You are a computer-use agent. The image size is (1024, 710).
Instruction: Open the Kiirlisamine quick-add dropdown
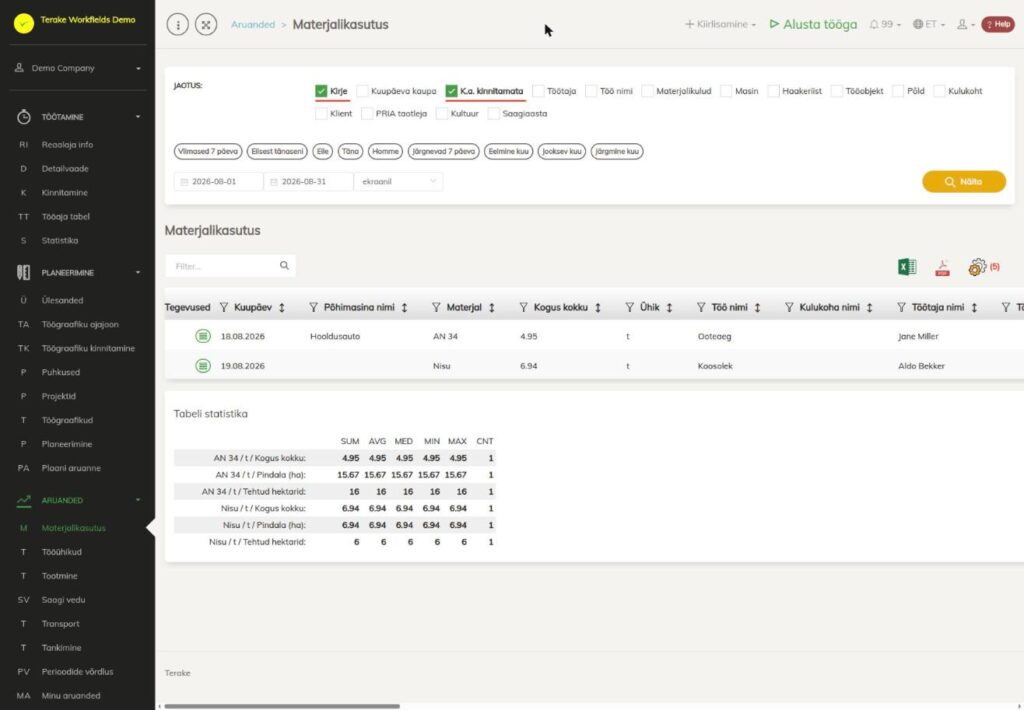click(720, 24)
